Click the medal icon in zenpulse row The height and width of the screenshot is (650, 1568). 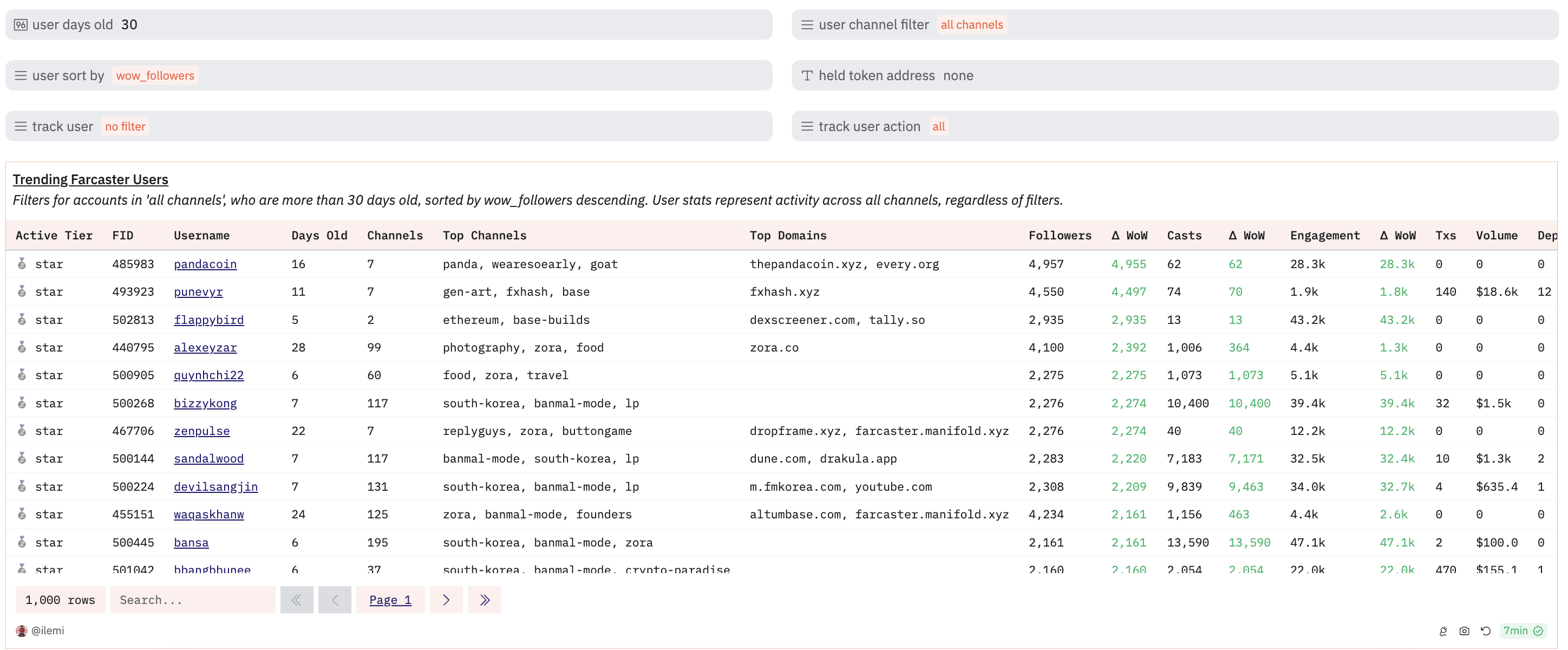(x=22, y=431)
